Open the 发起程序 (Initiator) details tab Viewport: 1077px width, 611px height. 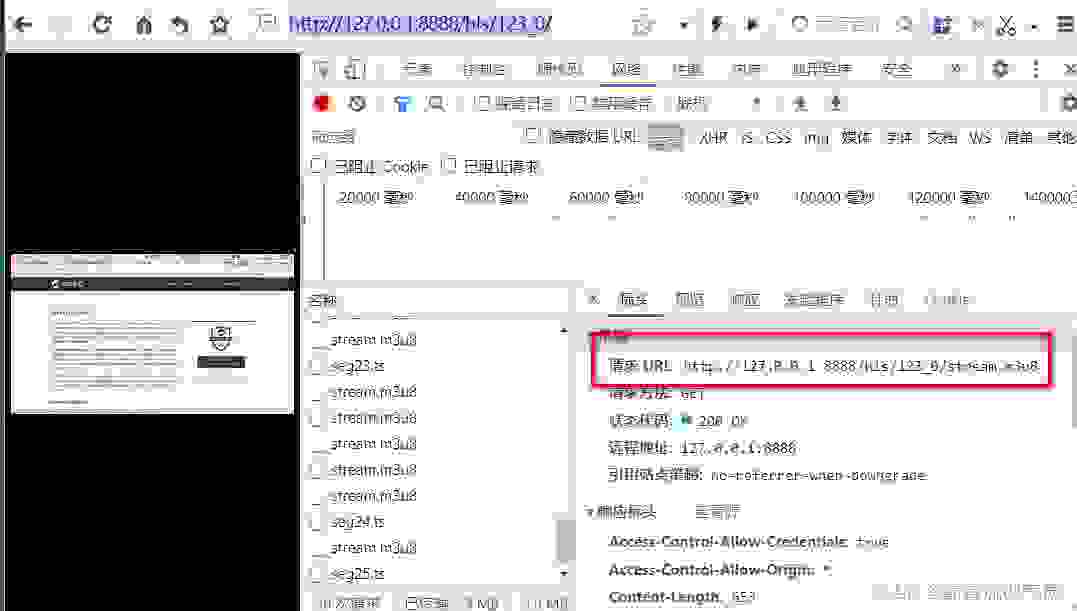coord(814,299)
